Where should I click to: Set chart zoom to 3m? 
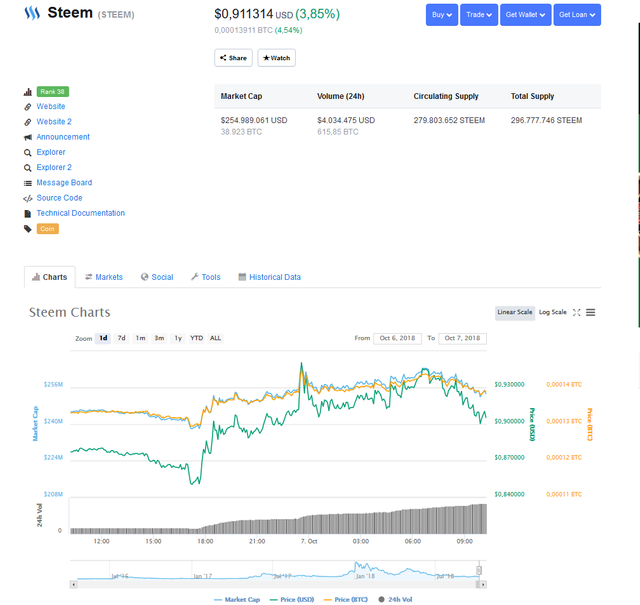point(159,338)
